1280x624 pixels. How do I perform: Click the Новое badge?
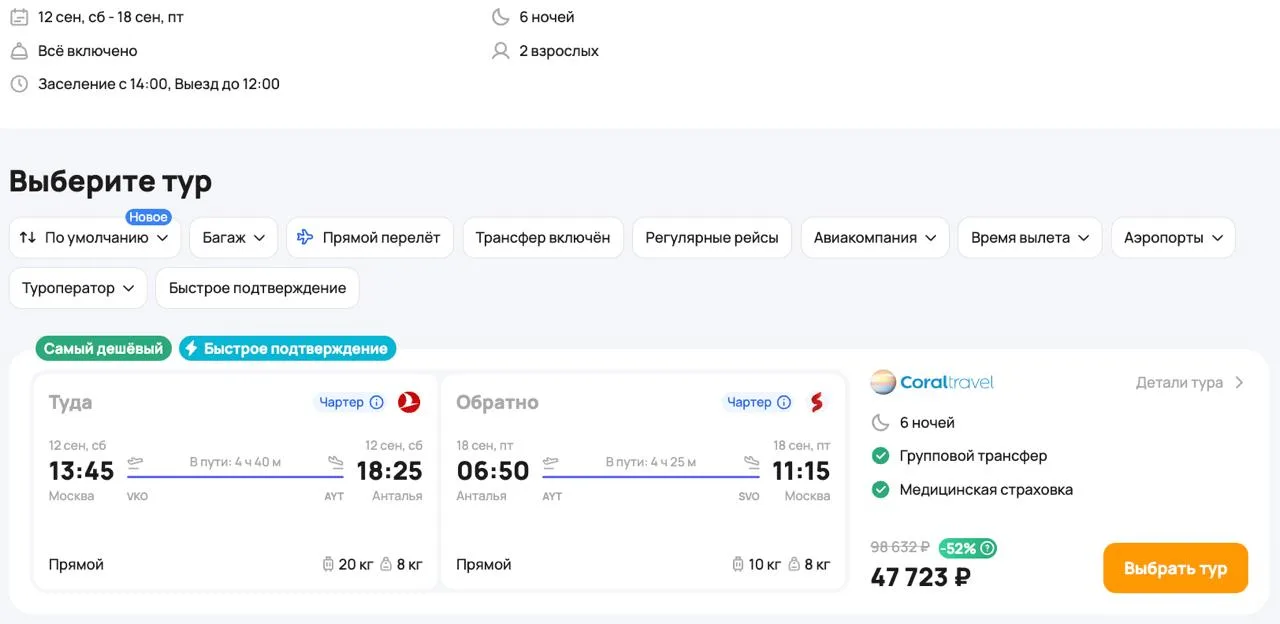point(148,217)
